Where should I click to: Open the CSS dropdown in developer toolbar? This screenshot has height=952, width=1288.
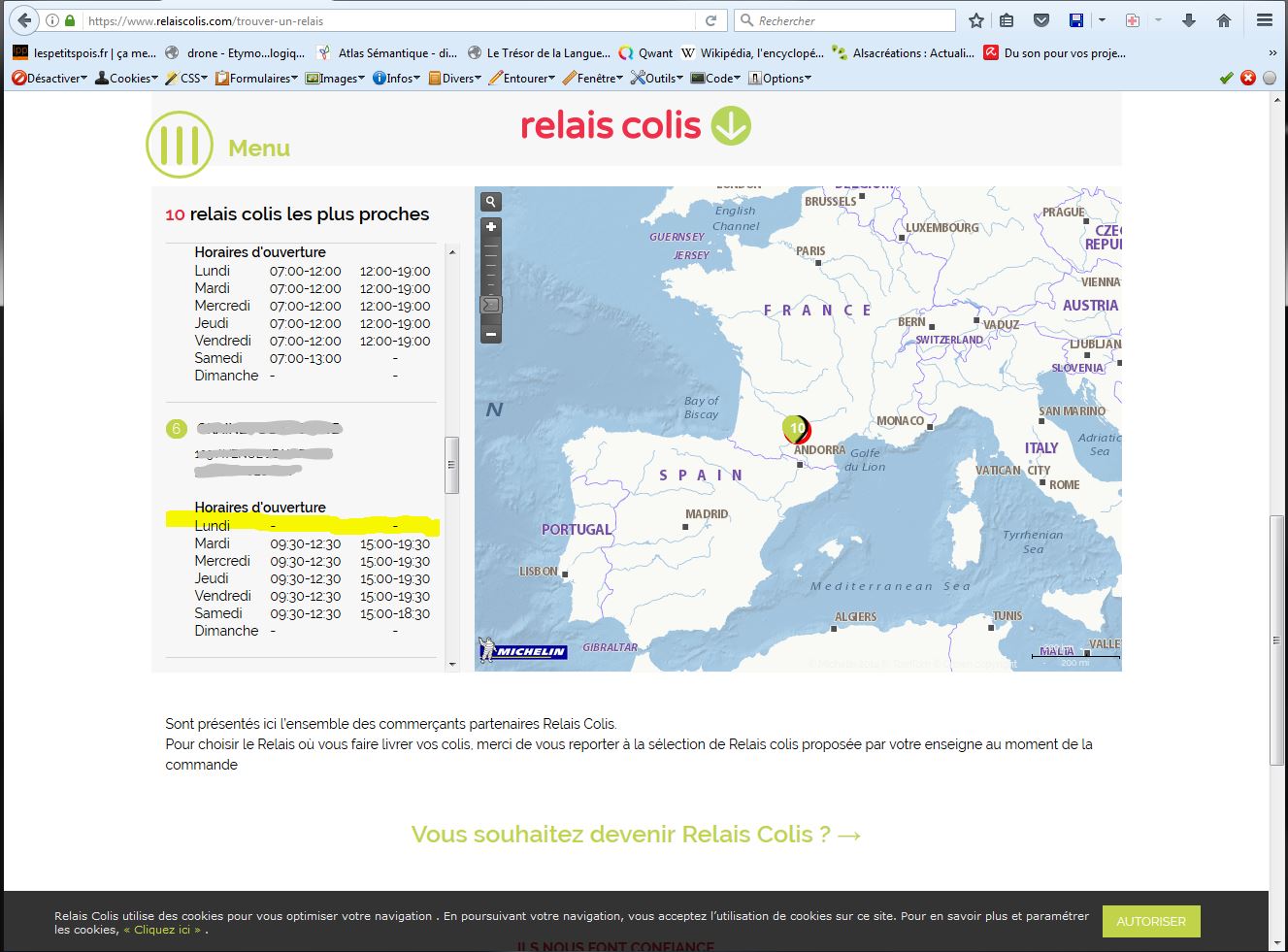click(187, 79)
